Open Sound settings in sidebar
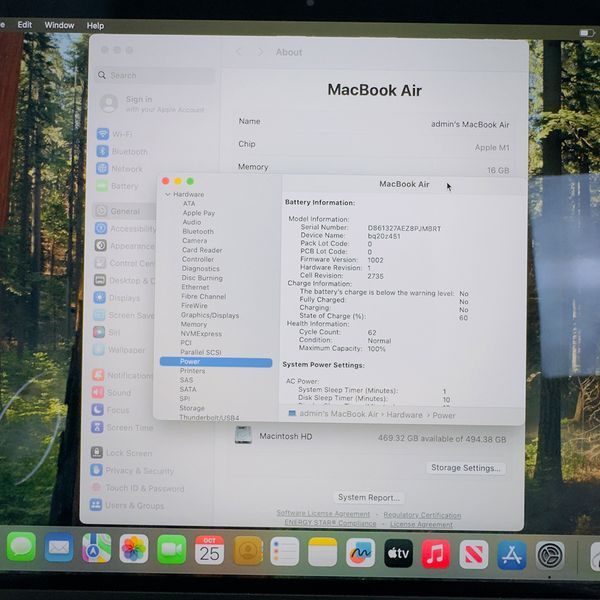The image size is (600, 600). 112,393
